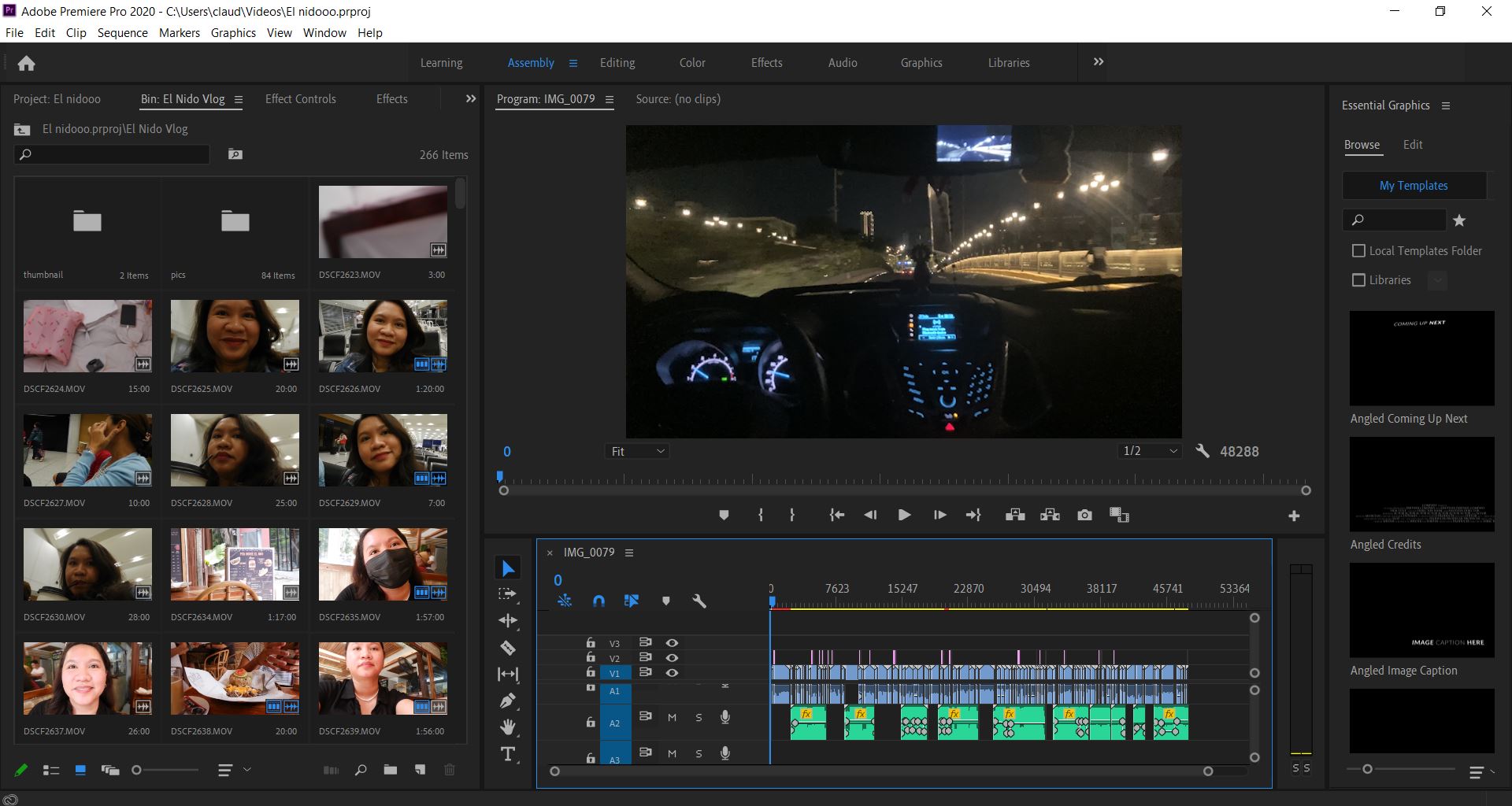Step forward one frame

(x=939, y=515)
